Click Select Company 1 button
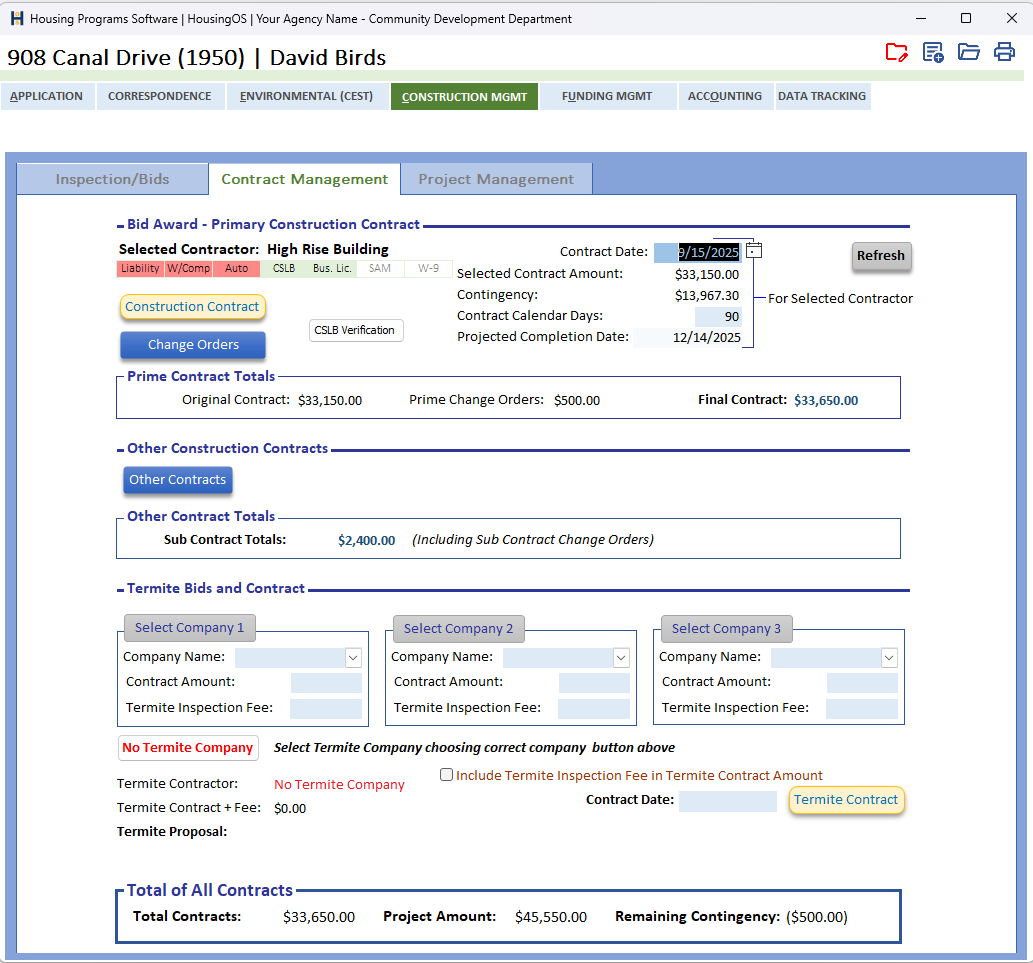Image resolution: width=1033 pixels, height=963 pixels. tap(190, 628)
